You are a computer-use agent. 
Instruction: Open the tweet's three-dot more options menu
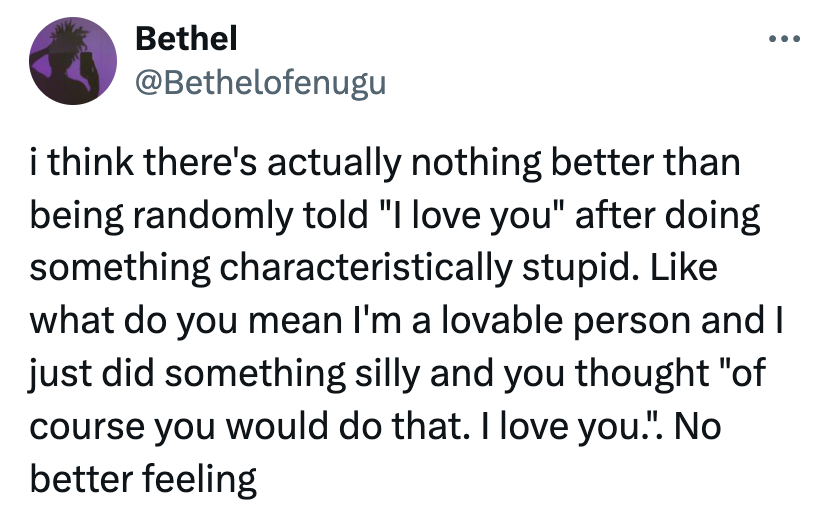tap(784, 41)
